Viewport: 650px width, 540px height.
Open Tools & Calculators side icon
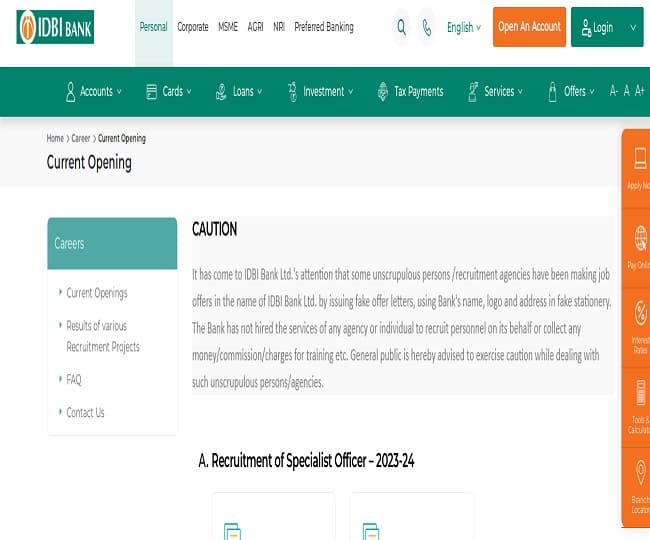tap(639, 393)
